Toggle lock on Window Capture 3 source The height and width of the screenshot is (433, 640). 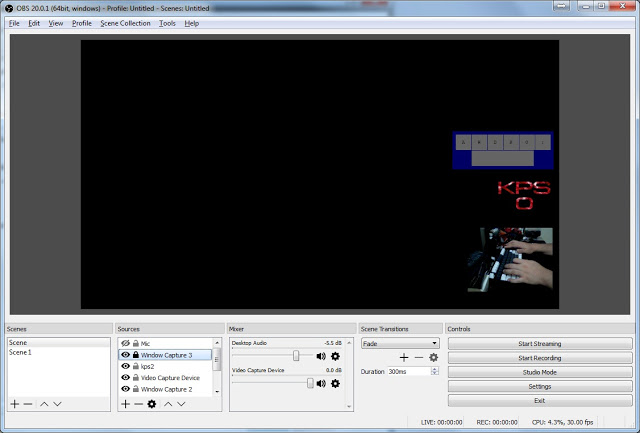(x=136, y=355)
